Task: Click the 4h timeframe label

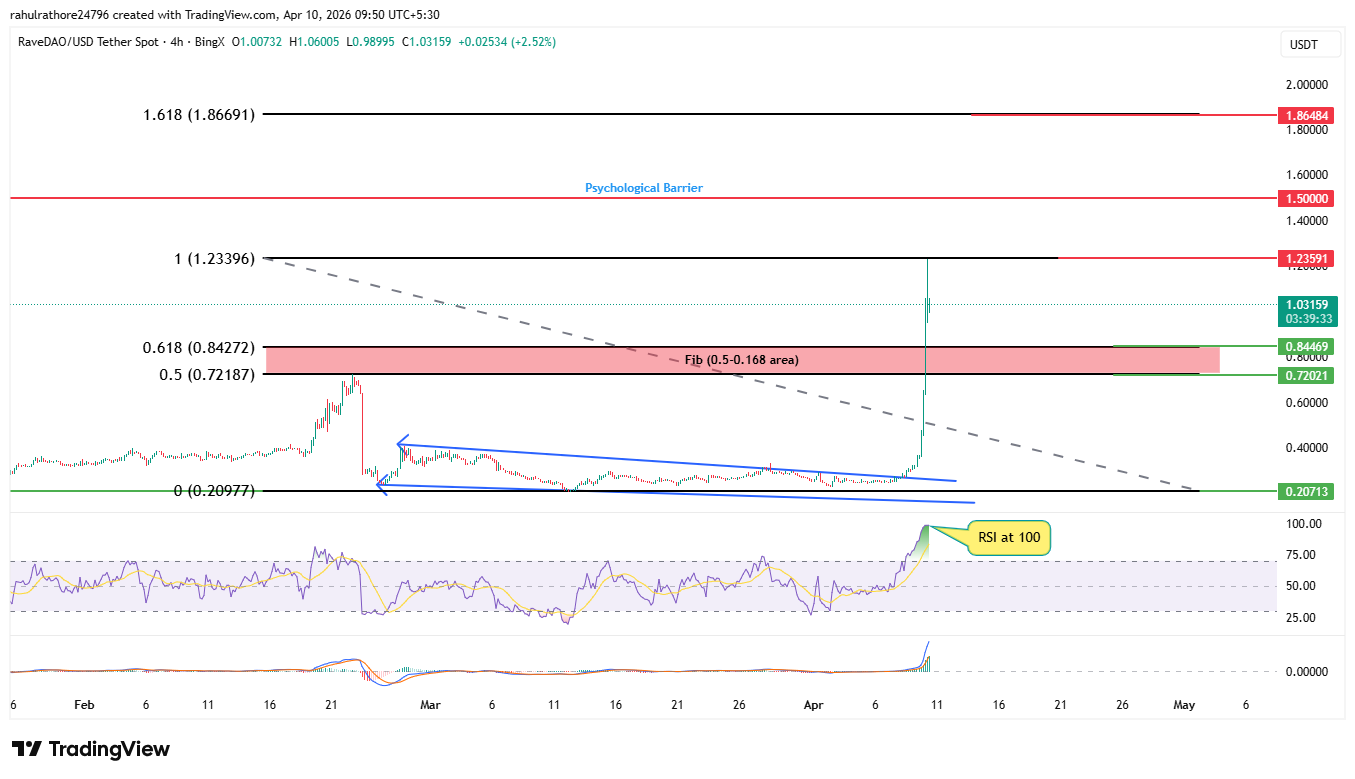Action: click(x=176, y=43)
